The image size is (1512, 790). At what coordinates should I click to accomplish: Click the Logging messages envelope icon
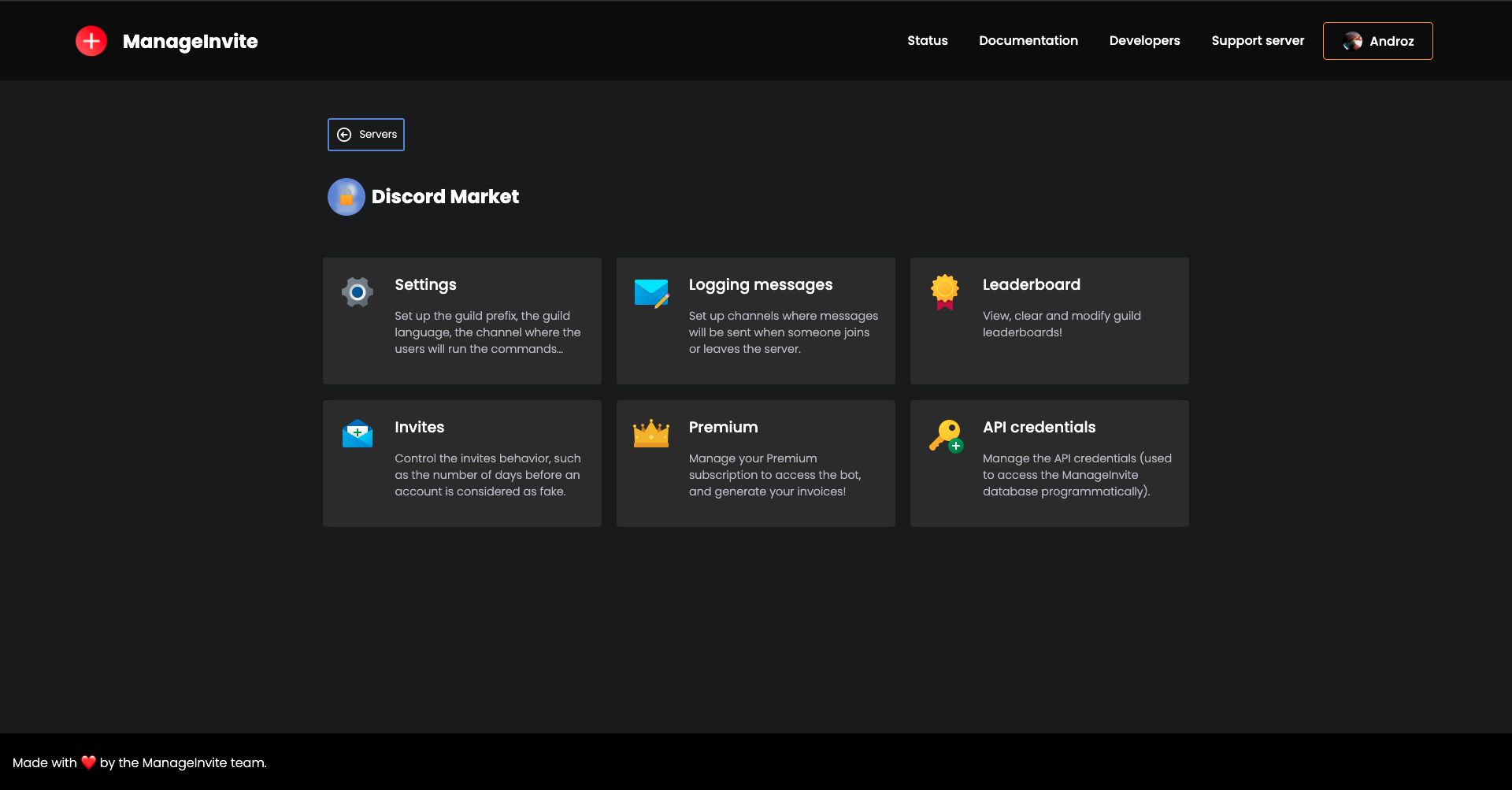click(x=652, y=293)
